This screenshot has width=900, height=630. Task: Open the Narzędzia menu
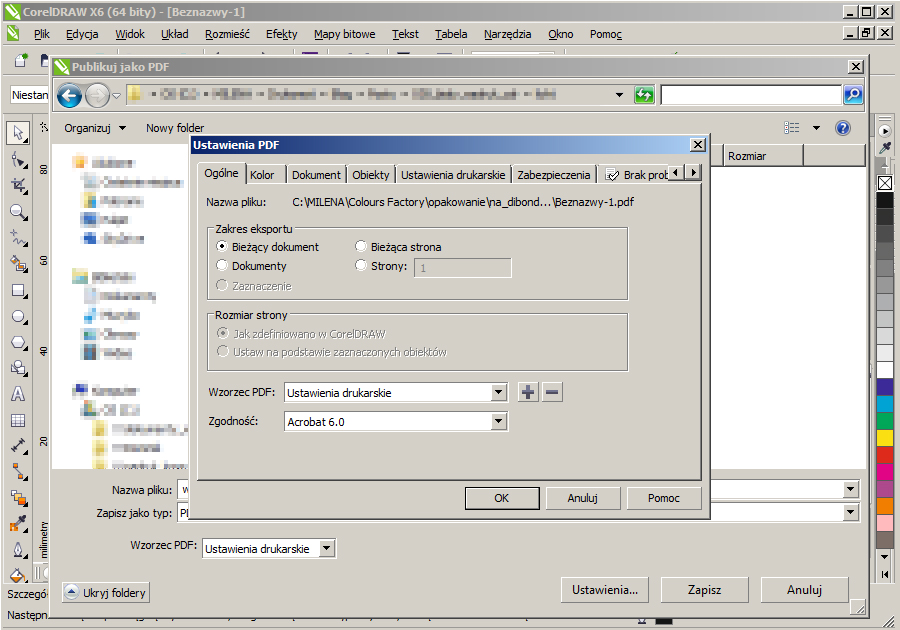507,34
